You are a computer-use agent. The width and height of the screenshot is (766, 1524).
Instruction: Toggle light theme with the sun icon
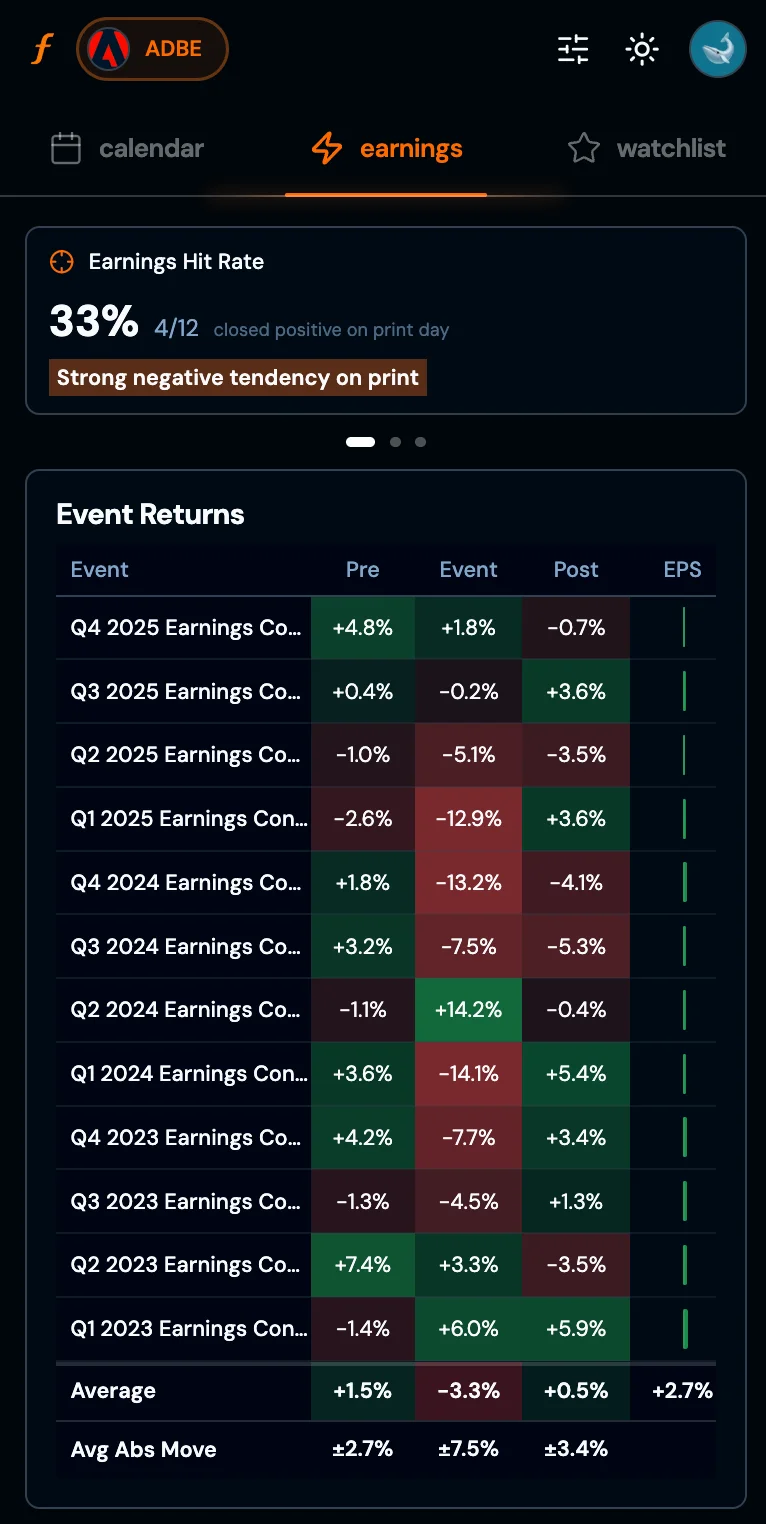(641, 48)
